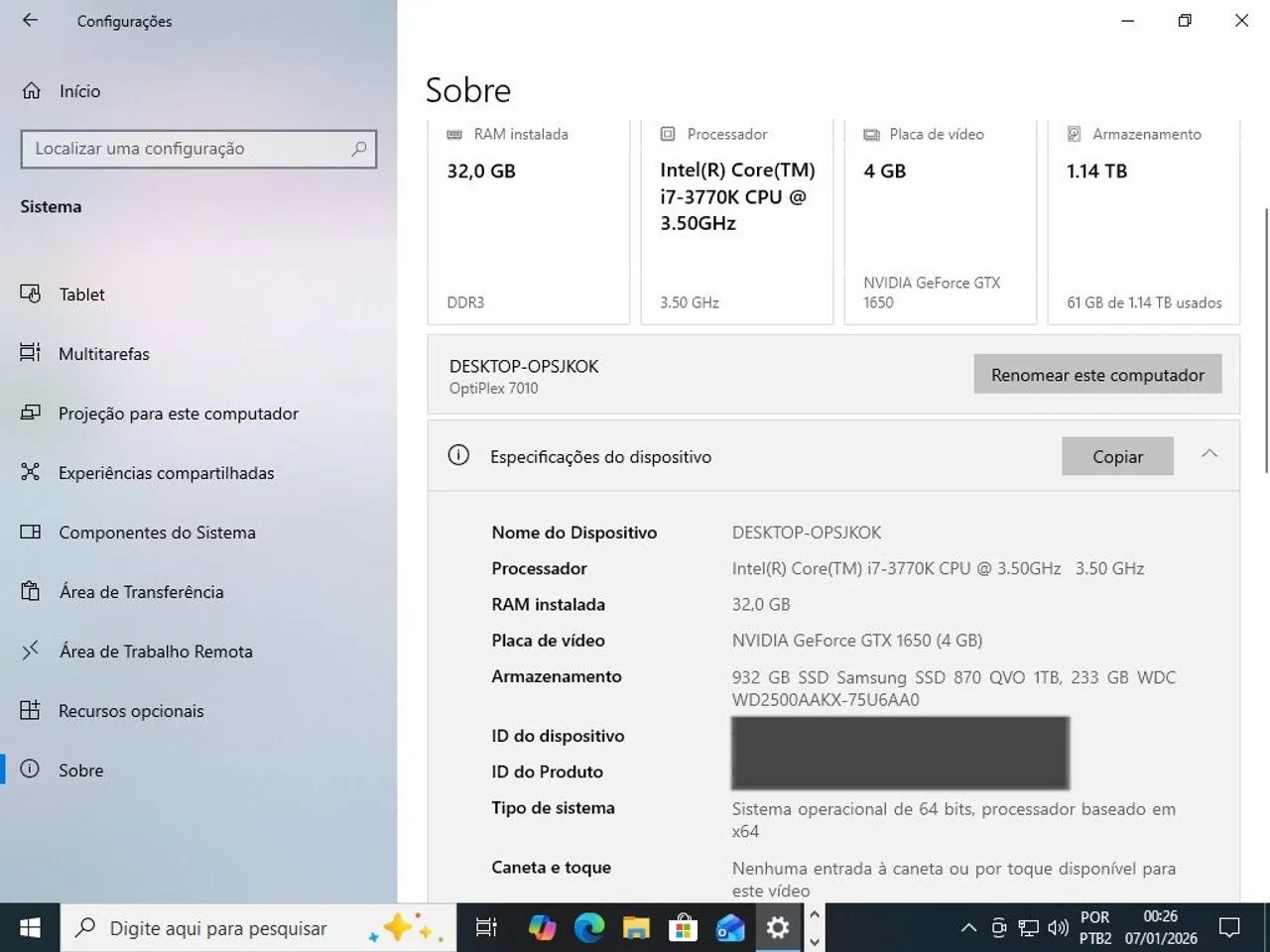Click the DDR3 label on the RAM card

click(x=465, y=302)
